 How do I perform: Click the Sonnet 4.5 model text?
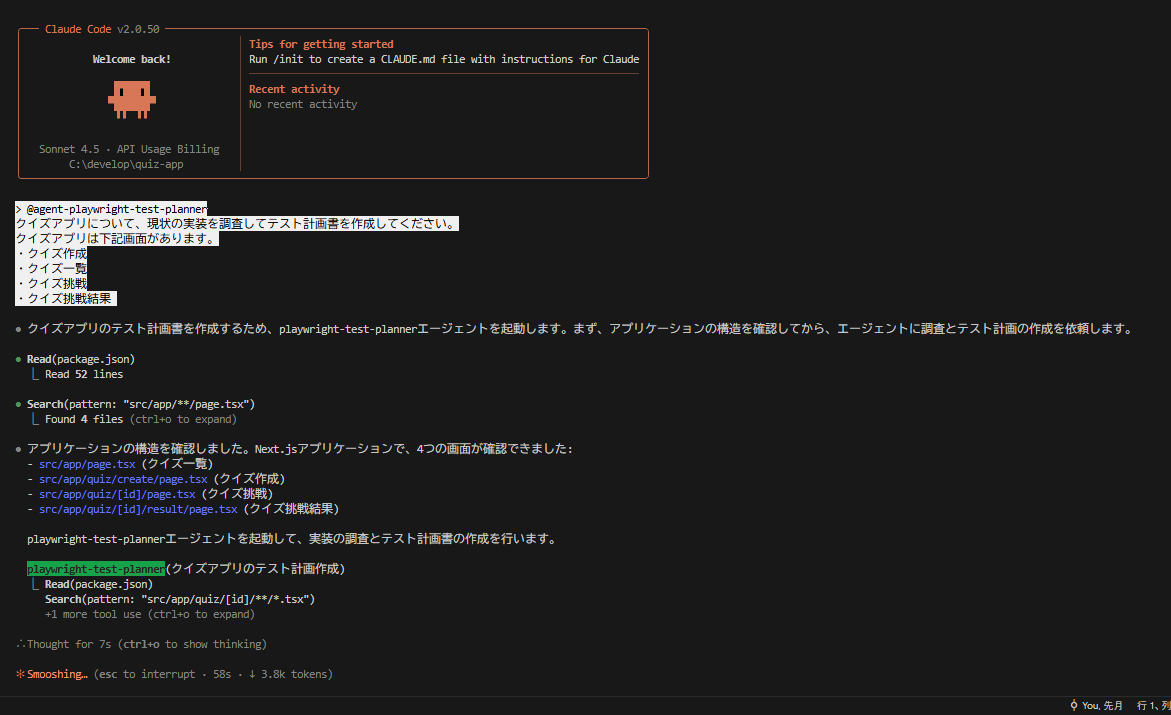pos(70,150)
